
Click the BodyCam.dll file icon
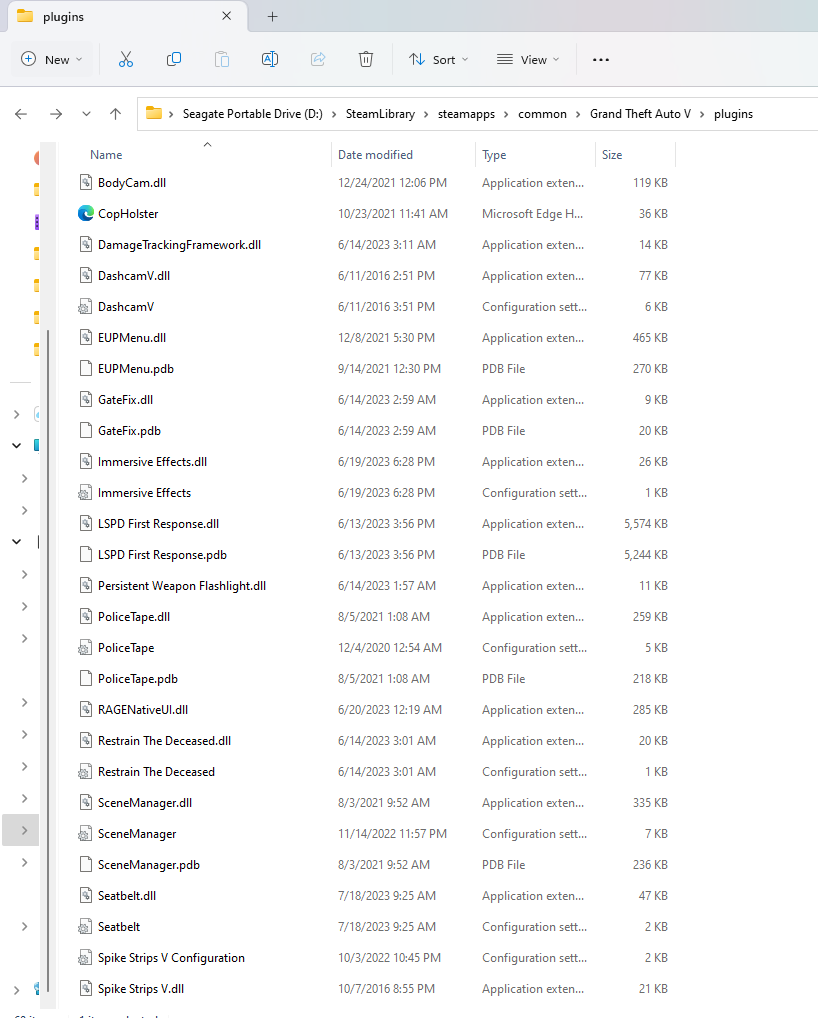pyautogui.click(x=86, y=182)
